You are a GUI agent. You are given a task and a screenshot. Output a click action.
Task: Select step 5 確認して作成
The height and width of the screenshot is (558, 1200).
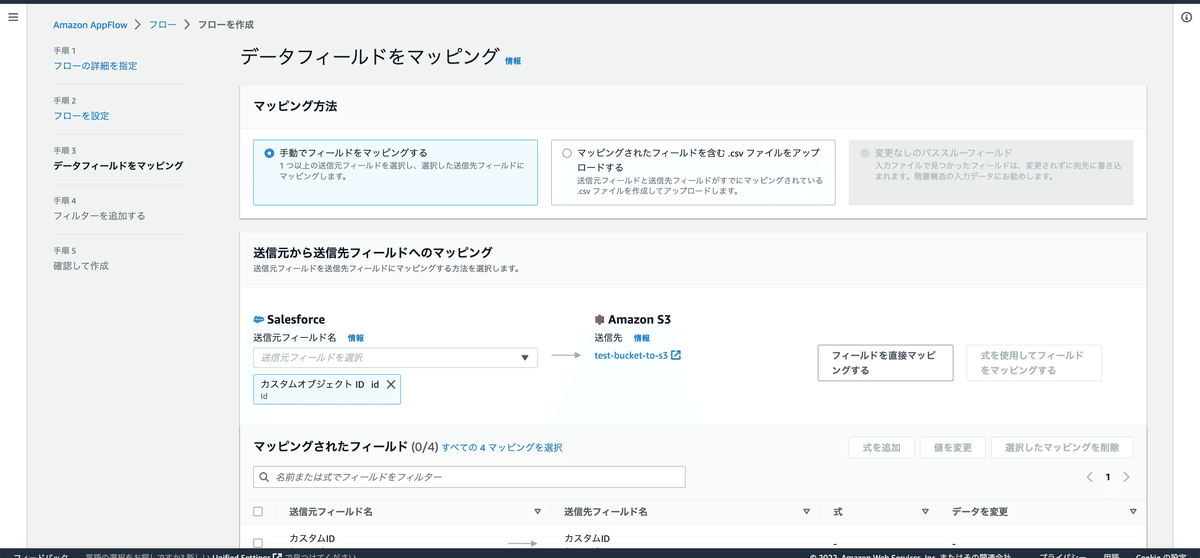[x=81, y=265]
